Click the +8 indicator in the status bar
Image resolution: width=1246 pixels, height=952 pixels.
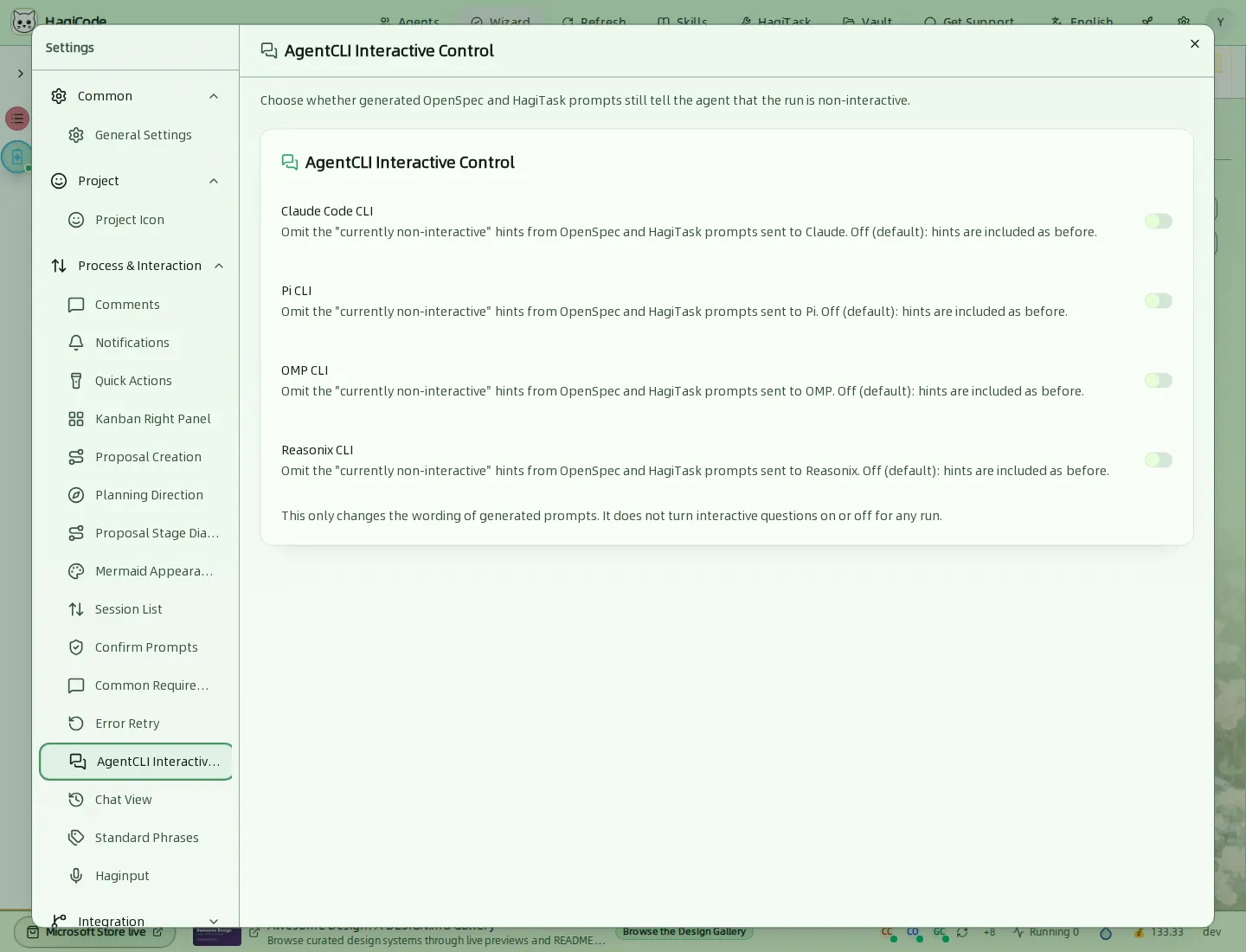[989, 932]
